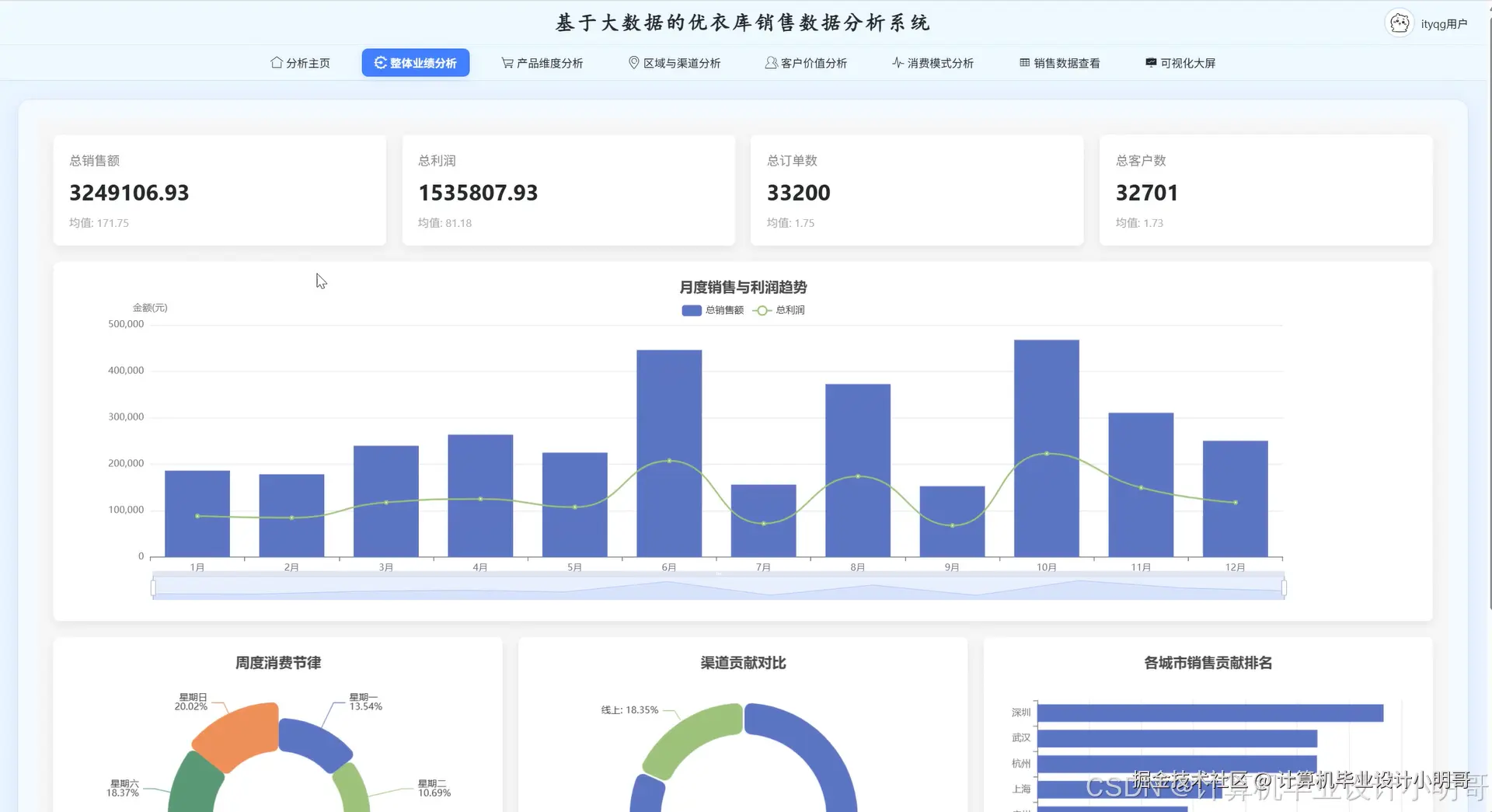Select the 6月 sales bar
Viewport: 1492px width, 812px height.
pos(669,453)
